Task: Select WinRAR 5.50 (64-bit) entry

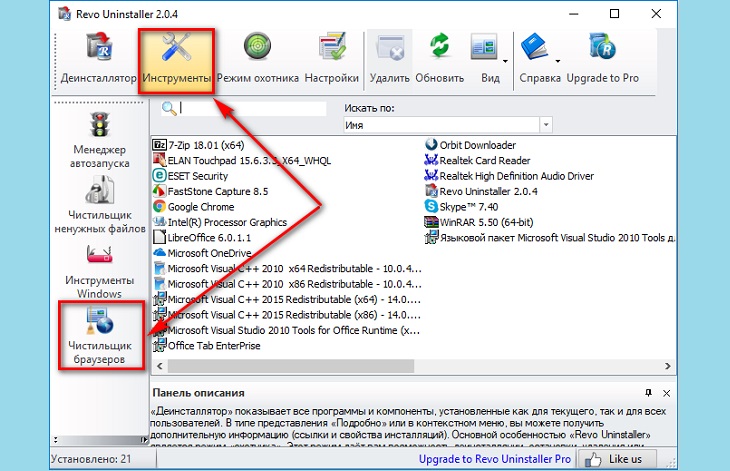Action: 479,222
